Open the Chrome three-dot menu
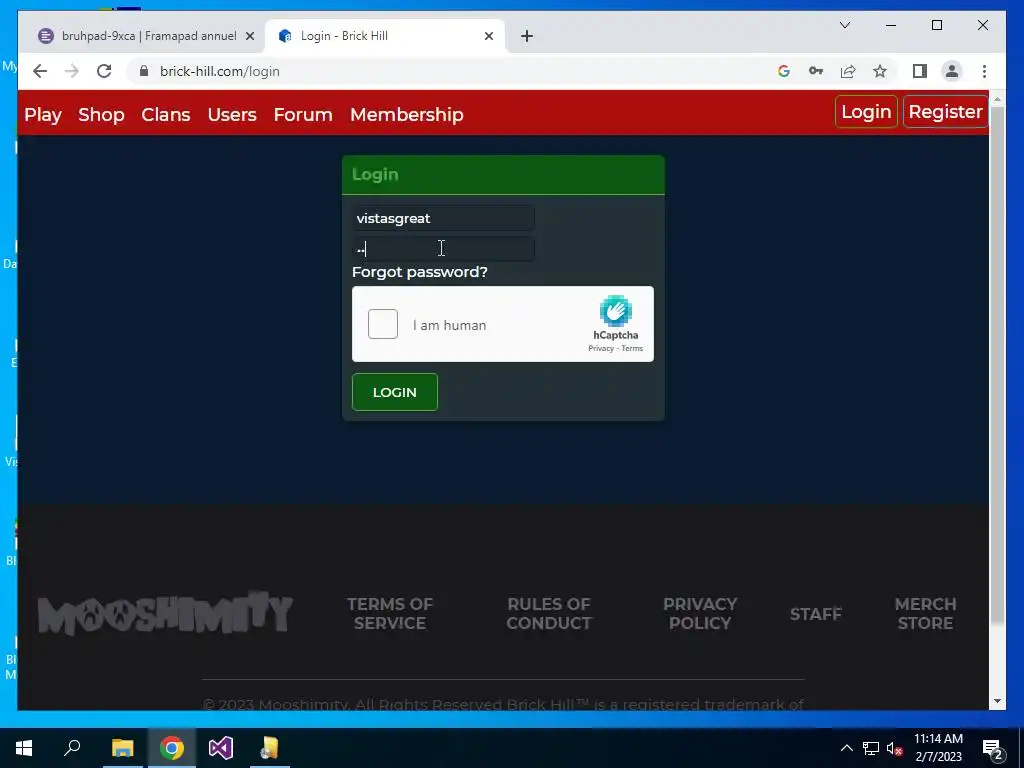 coord(984,71)
